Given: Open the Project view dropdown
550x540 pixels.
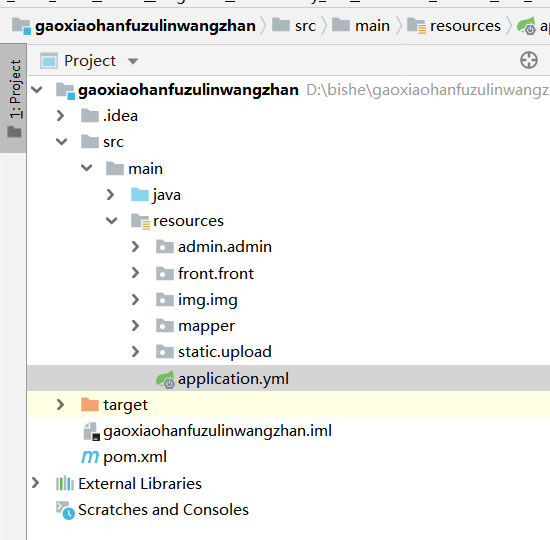Looking at the screenshot, I should coord(133,61).
